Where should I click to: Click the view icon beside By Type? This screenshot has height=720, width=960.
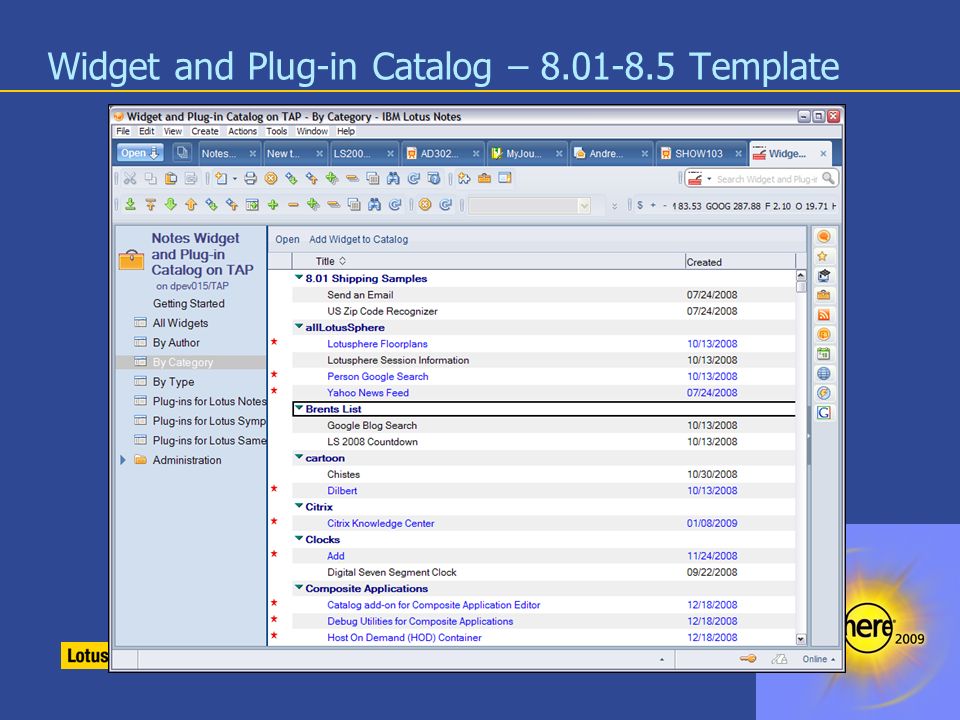(x=140, y=381)
